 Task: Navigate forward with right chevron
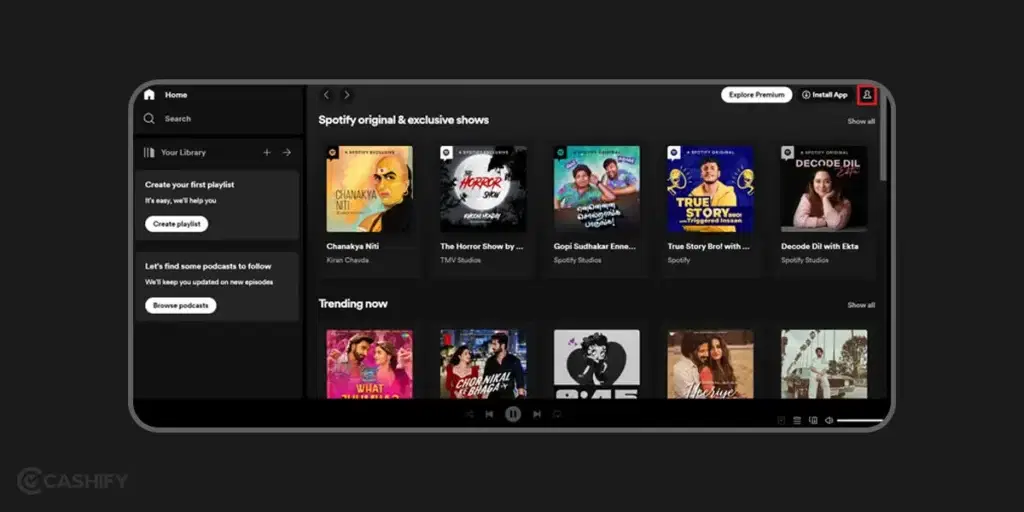[x=347, y=95]
